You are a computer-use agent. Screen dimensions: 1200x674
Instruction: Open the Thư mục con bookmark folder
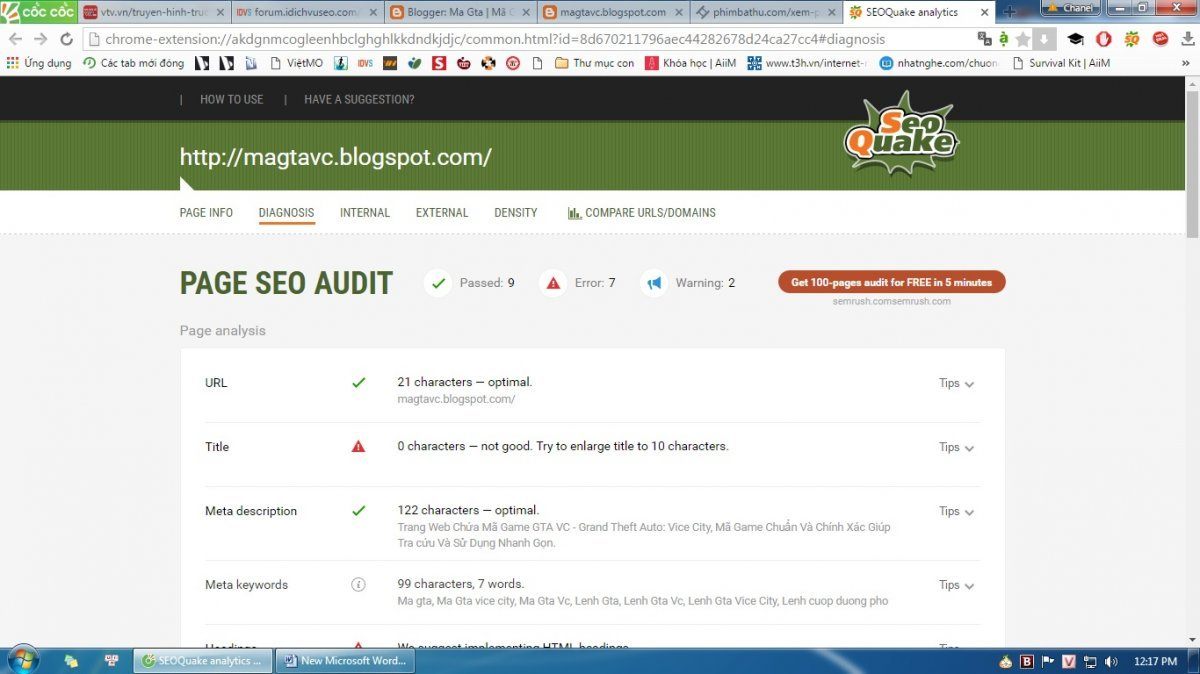[x=594, y=63]
